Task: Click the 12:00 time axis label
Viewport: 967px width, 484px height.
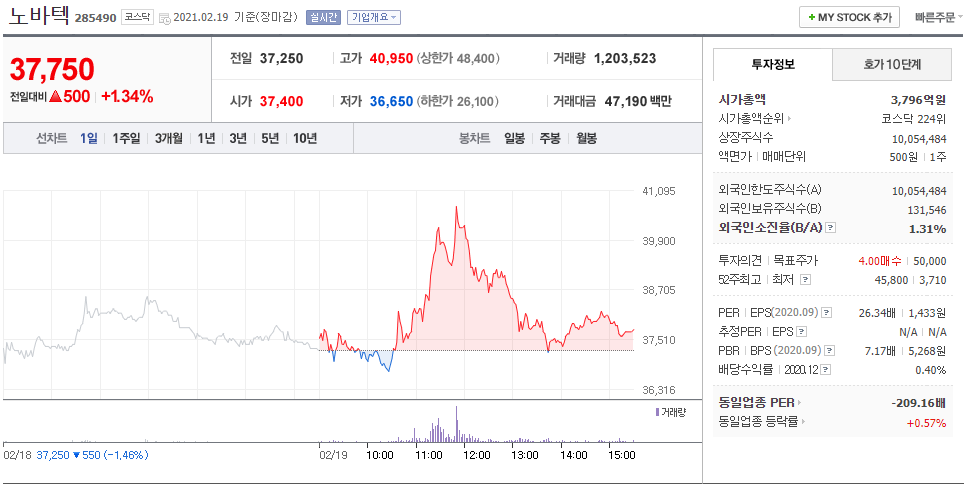Action: (476, 455)
